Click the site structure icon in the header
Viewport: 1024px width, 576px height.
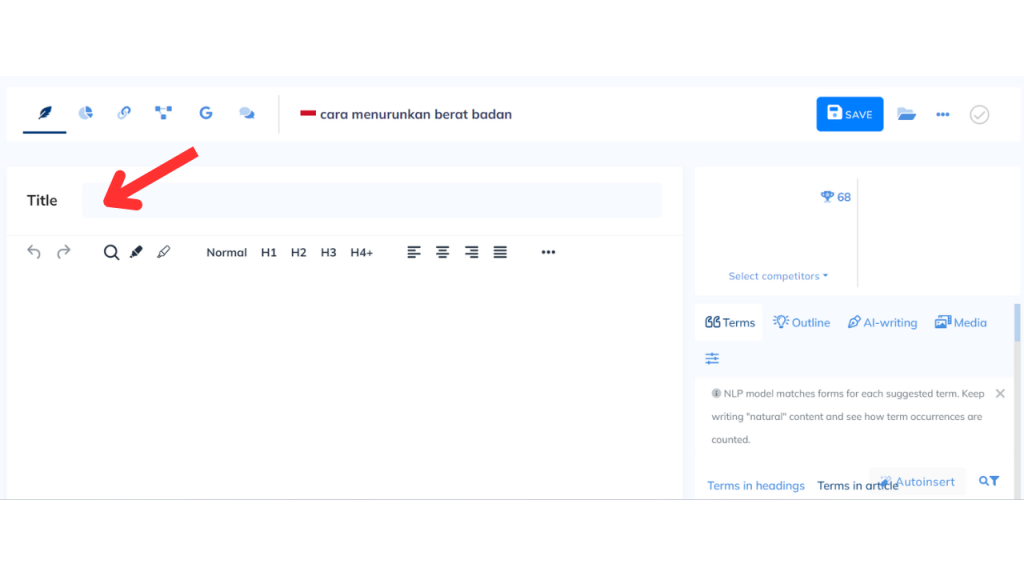coord(163,113)
